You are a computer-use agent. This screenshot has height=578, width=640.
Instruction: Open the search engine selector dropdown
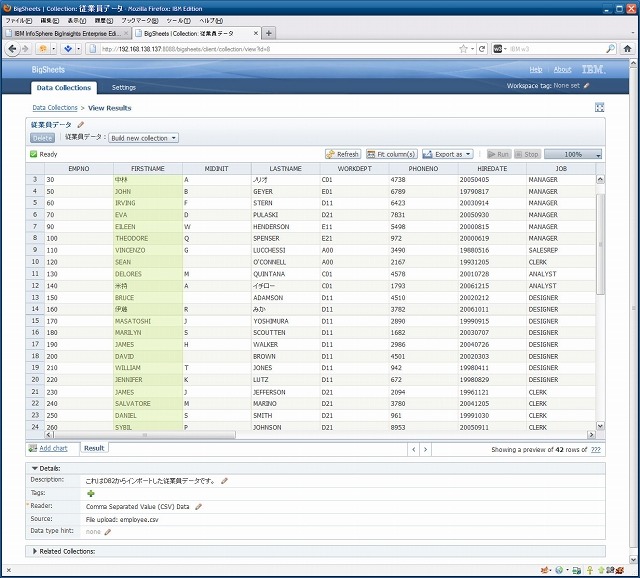tap(500, 49)
